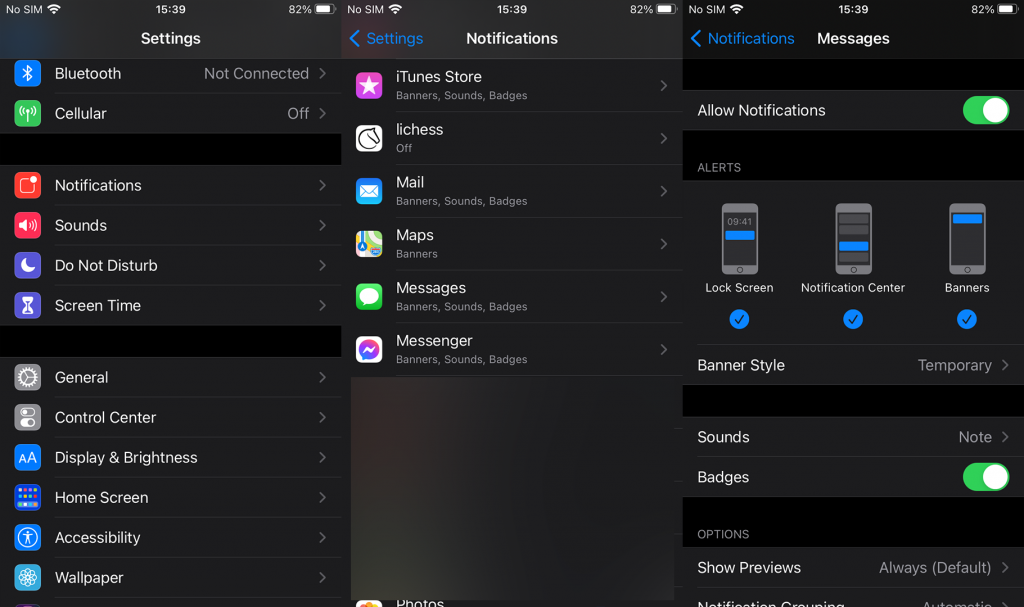Open Sounds chevron set to Note
This screenshot has width=1024, height=607.
(x=1005, y=437)
